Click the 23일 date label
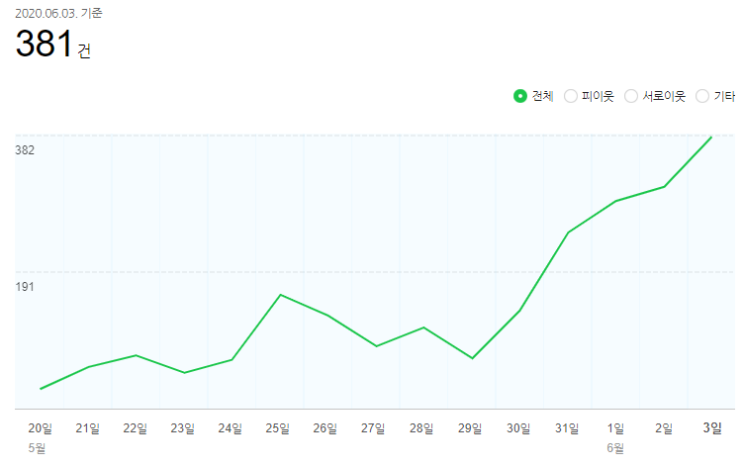The width and height of the screenshot is (743, 467). (182, 428)
